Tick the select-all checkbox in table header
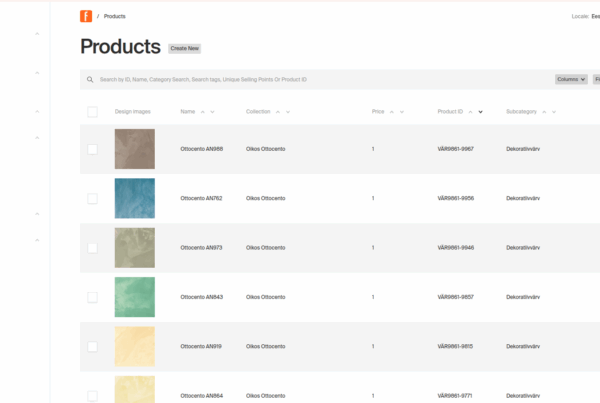The width and height of the screenshot is (600, 403). pyautogui.click(x=92, y=112)
